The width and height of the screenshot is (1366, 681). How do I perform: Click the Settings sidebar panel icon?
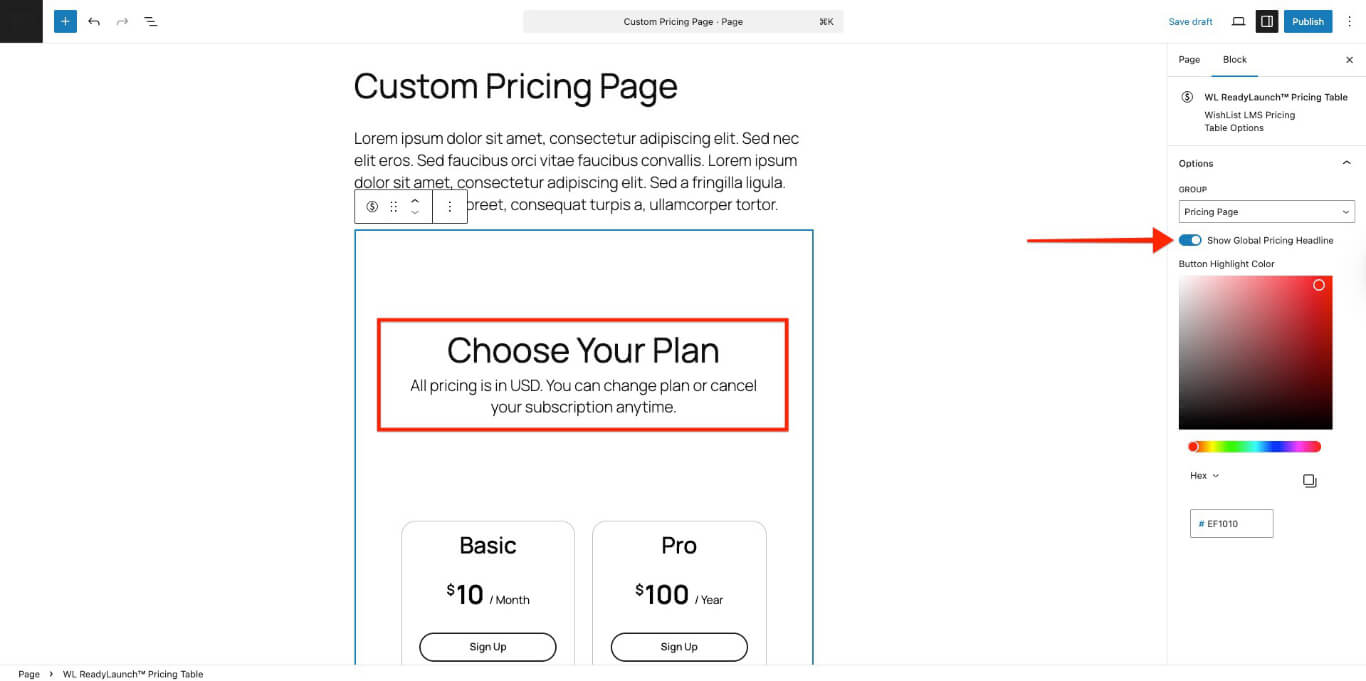click(x=1267, y=20)
